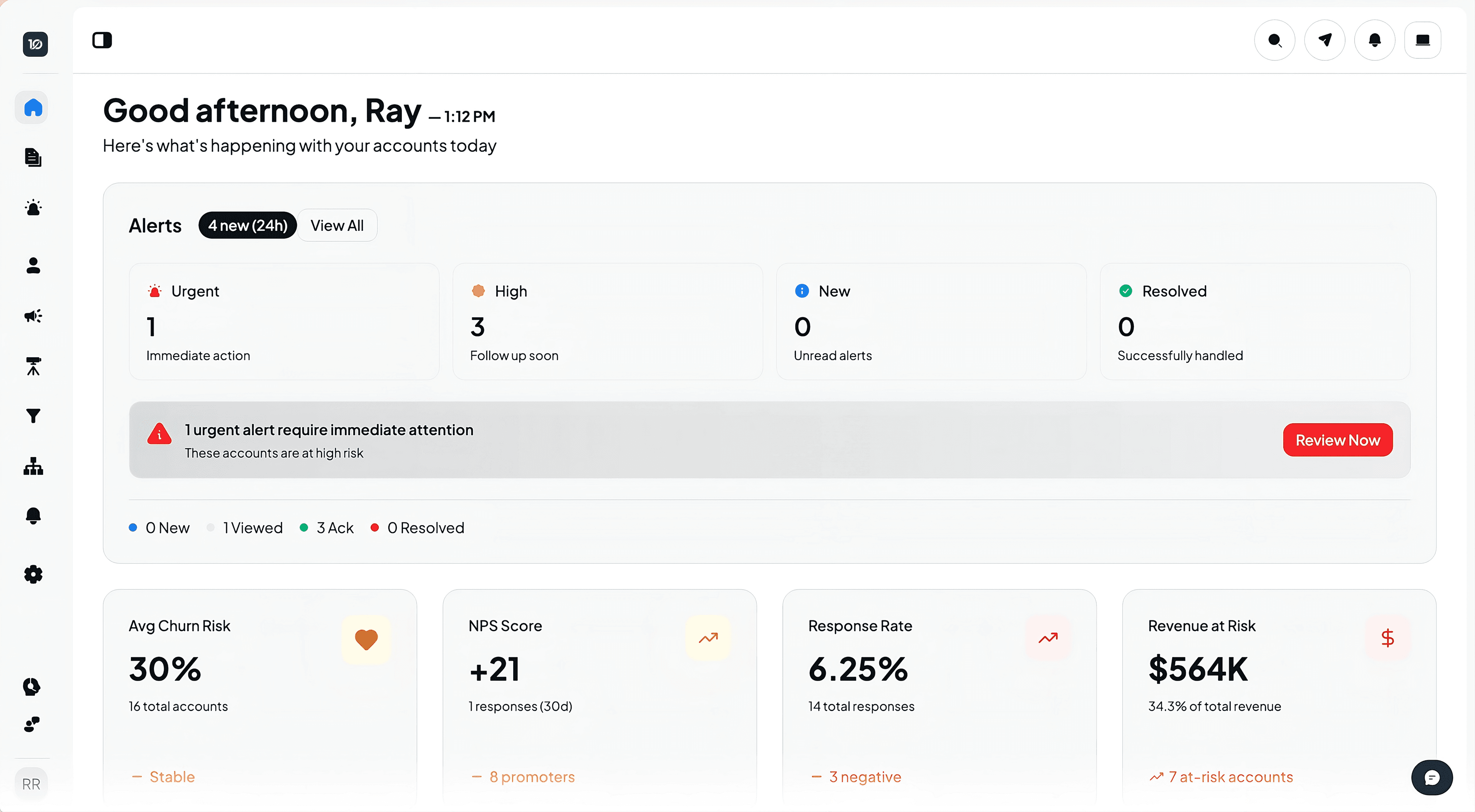Click the Review Now button

point(1337,440)
